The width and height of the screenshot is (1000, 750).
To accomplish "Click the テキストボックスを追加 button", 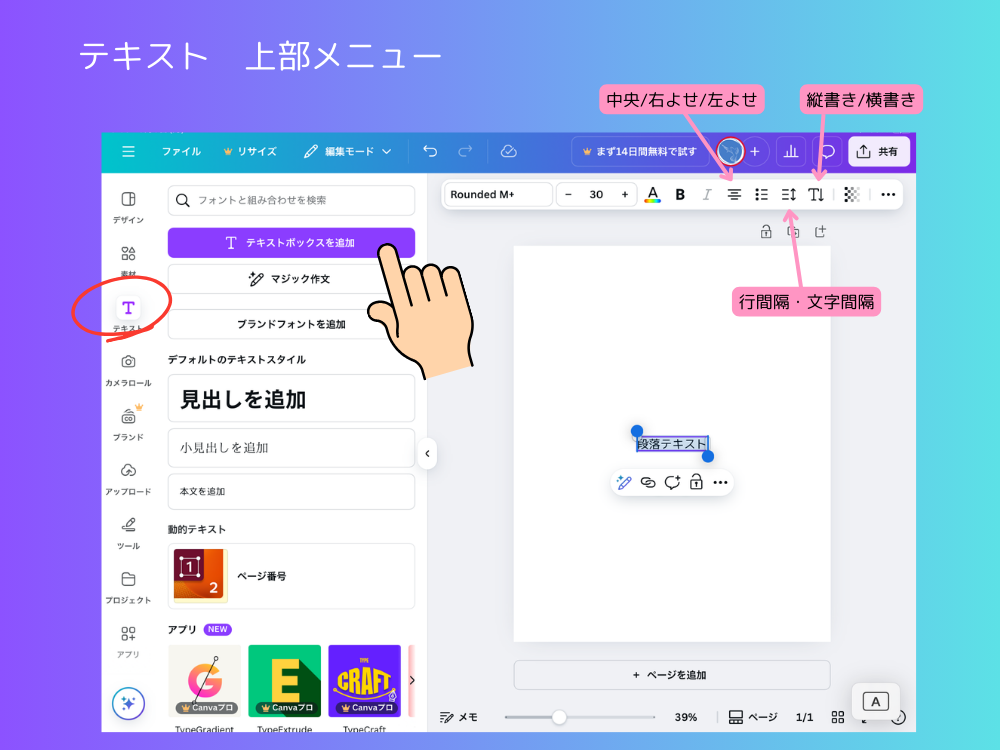I will 290,242.
